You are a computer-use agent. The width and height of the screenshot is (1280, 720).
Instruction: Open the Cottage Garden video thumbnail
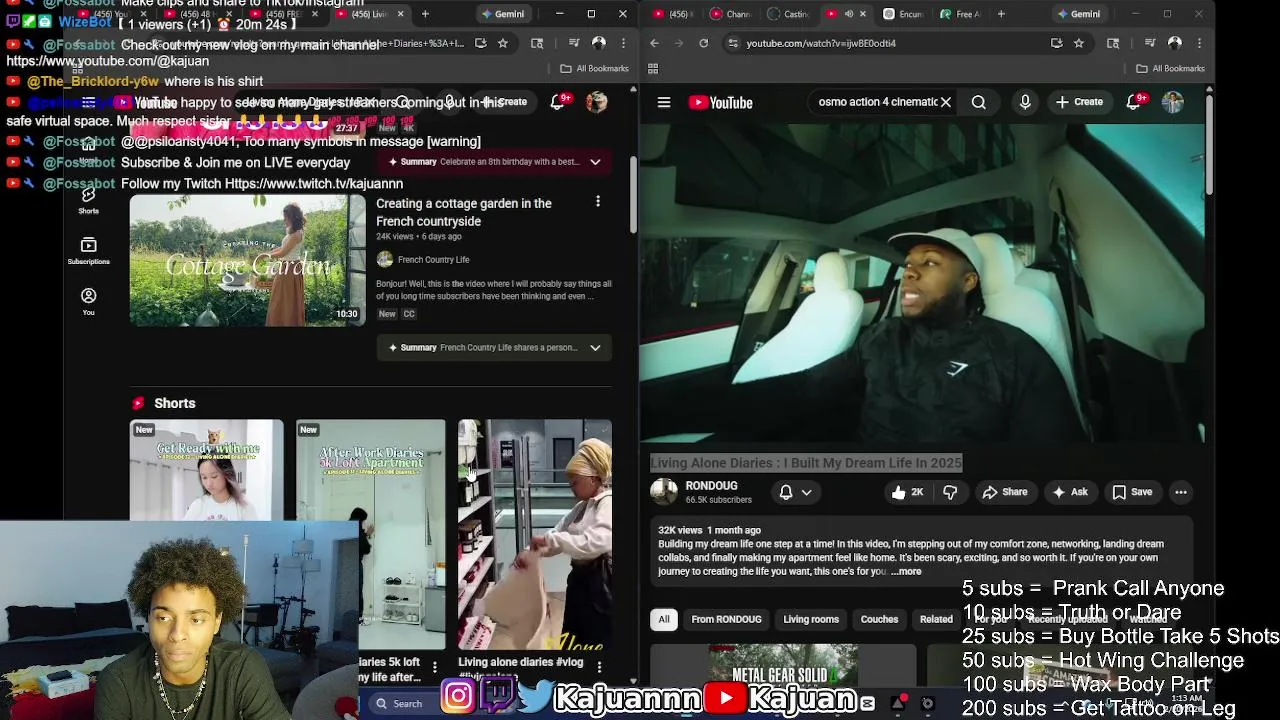coord(247,260)
